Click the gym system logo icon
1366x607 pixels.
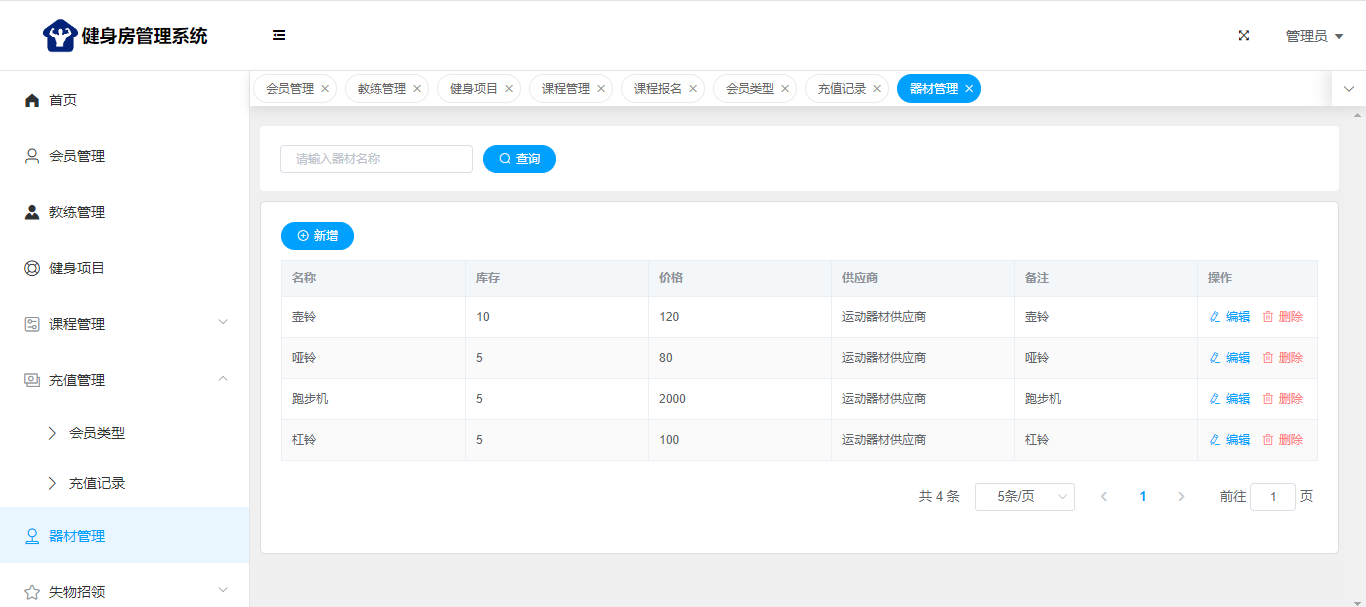[x=60, y=36]
